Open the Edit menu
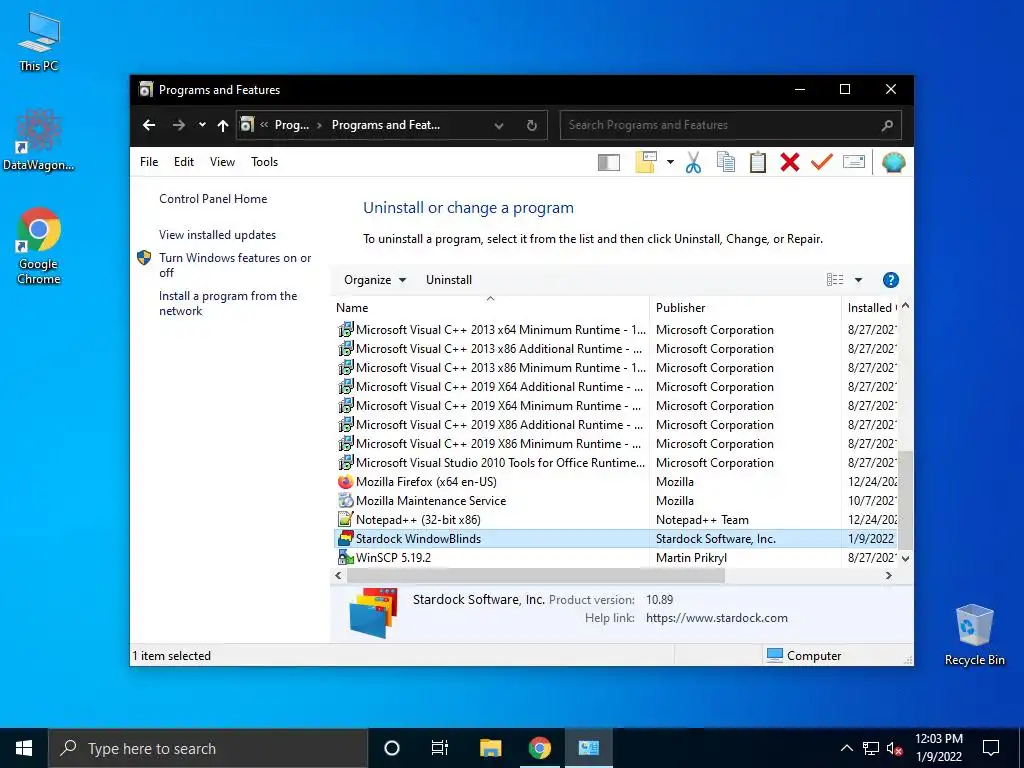Viewport: 1024px width, 768px height. (184, 162)
